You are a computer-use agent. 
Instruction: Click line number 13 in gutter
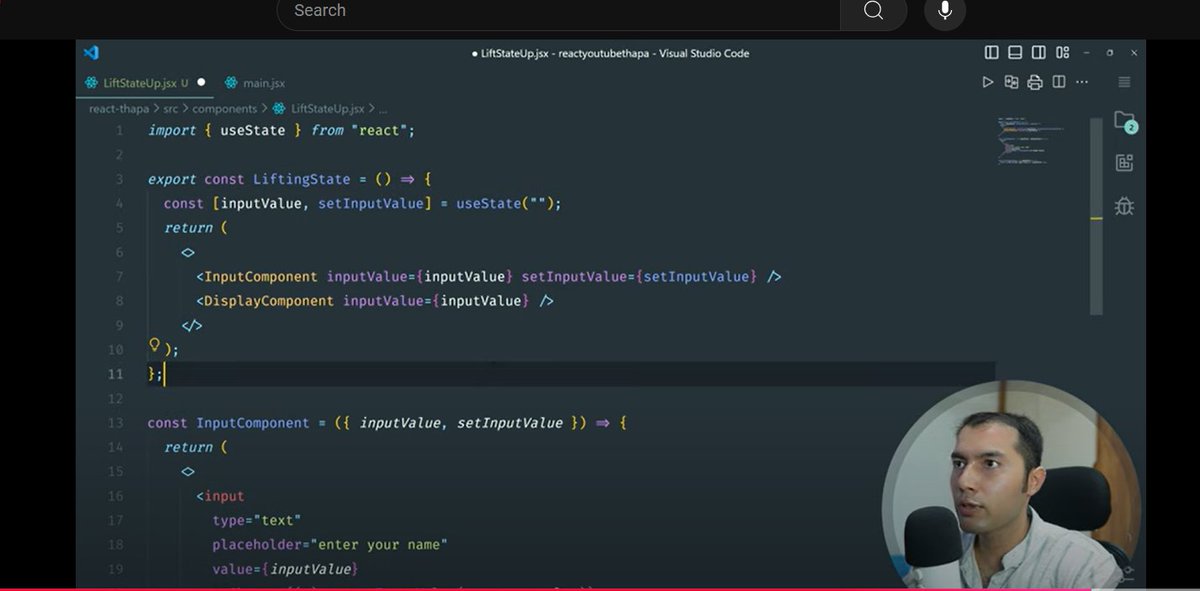(116, 423)
